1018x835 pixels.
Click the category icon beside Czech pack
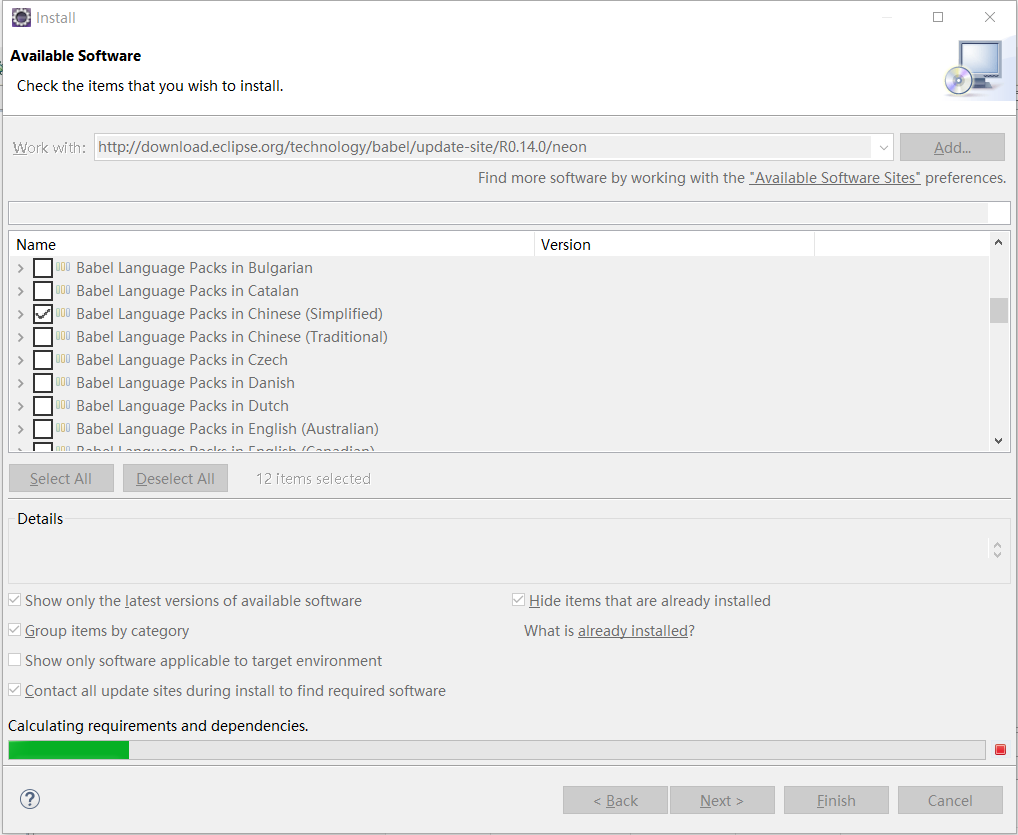click(63, 359)
